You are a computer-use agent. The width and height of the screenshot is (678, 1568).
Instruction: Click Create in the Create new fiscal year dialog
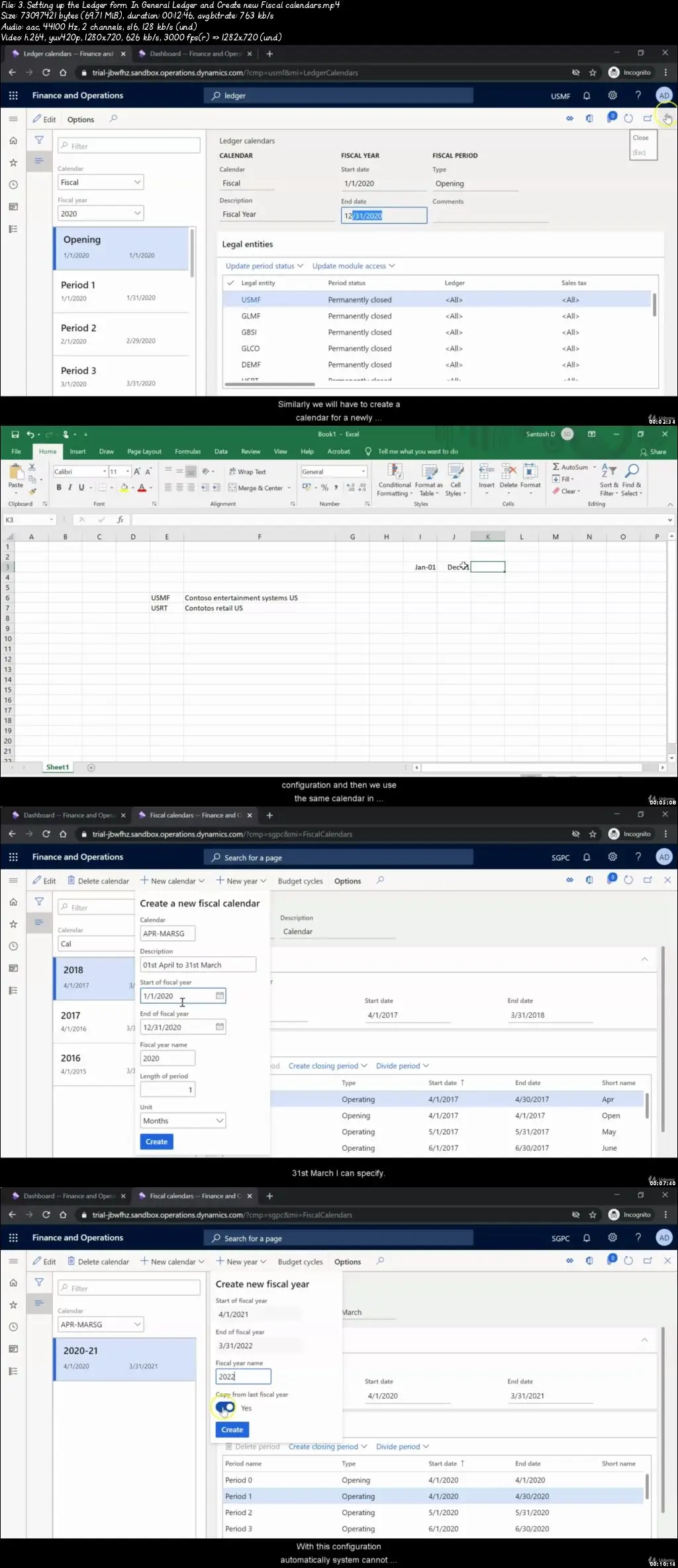click(x=232, y=1430)
